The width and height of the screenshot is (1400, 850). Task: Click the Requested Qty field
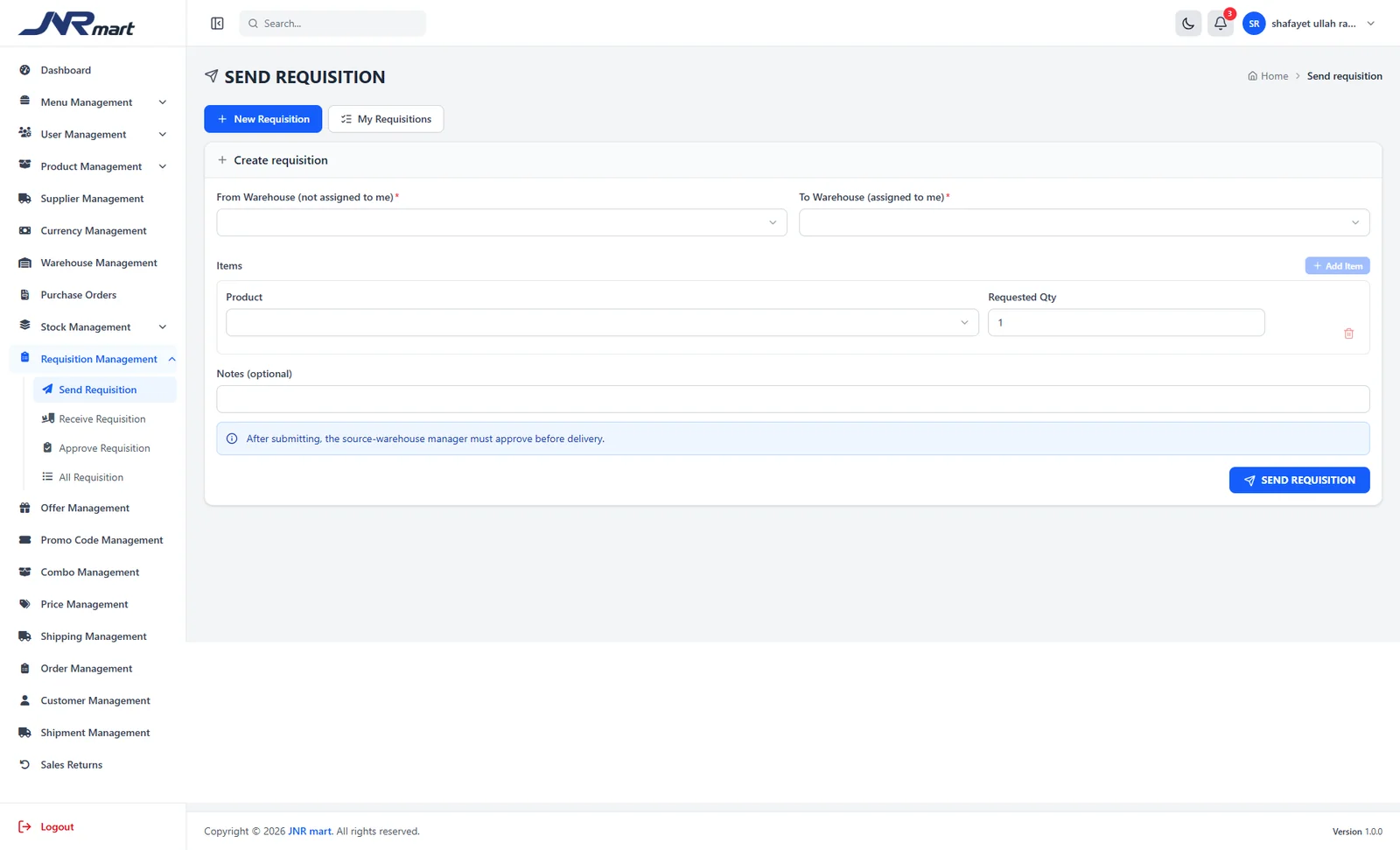pos(1126,322)
